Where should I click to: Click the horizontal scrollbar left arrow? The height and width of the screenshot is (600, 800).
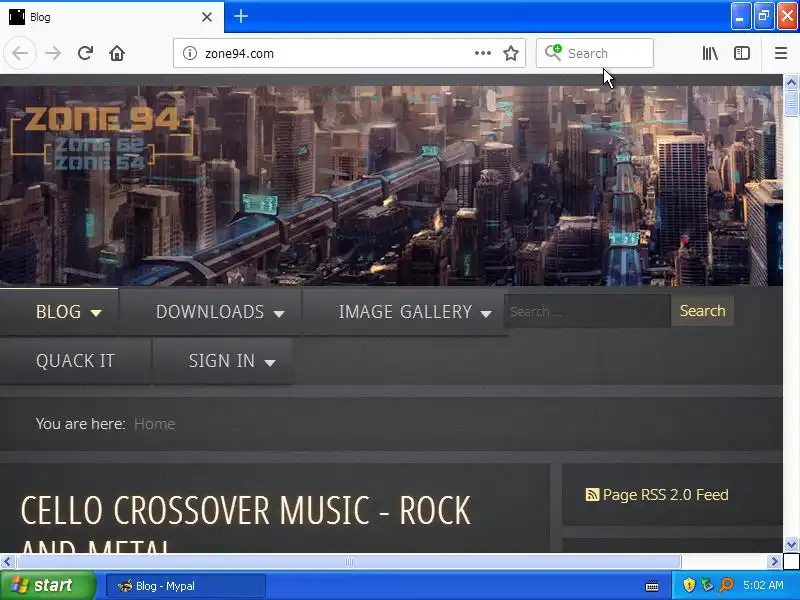[x=7, y=562]
